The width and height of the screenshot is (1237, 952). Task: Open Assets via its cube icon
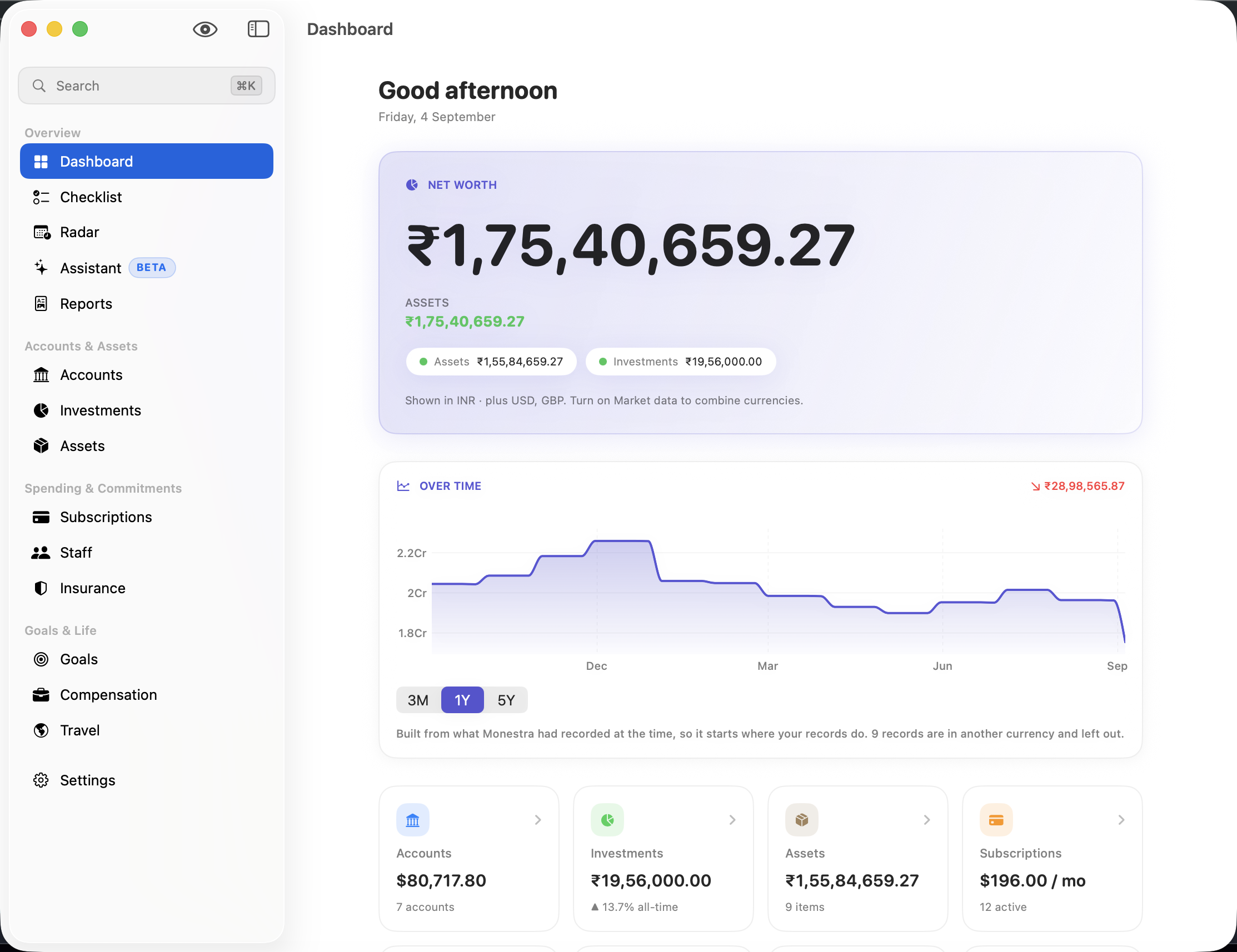pos(41,446)
